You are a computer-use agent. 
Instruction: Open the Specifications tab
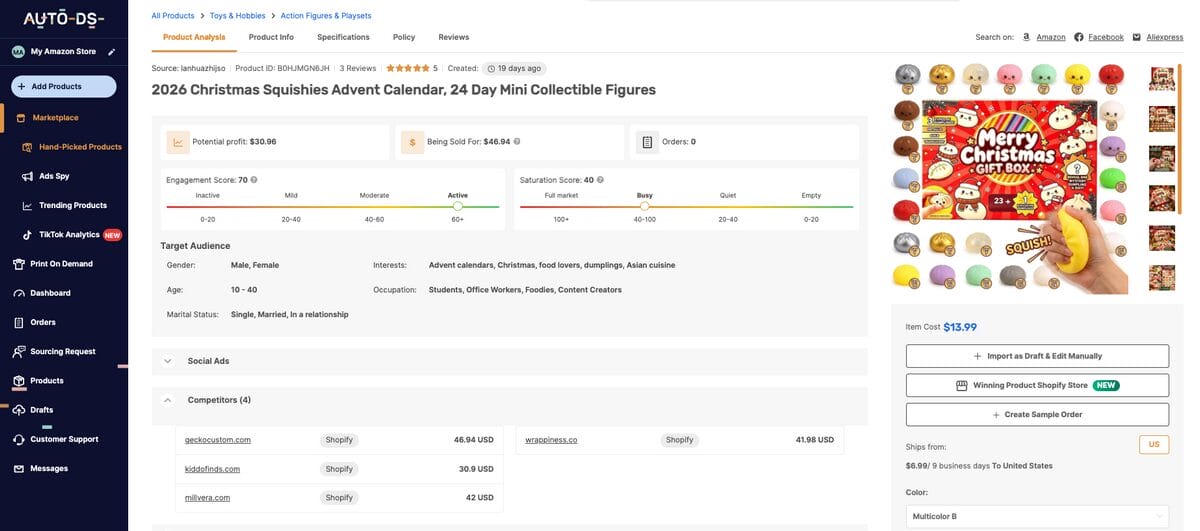click(343, 37)
